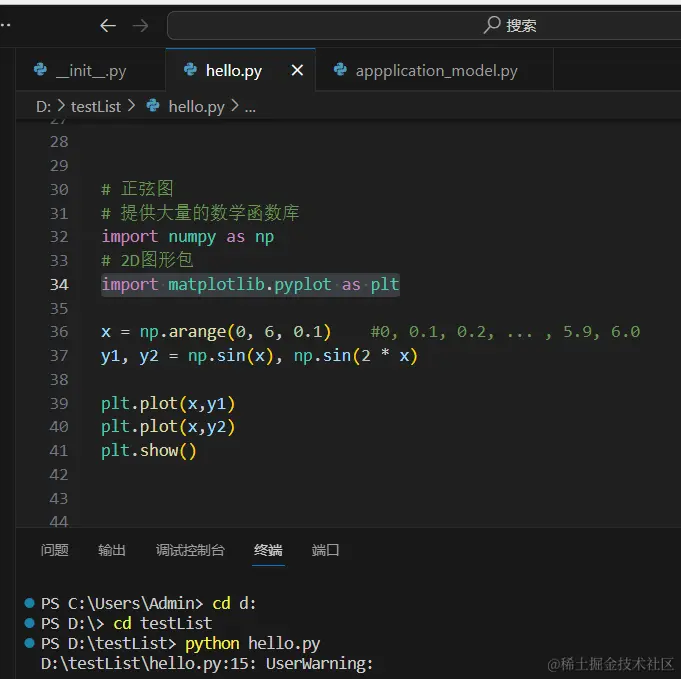Click 'np.arange(0, 6, 0.1)' call
This screenshot has width=681, height=679.
pos(235,332)
